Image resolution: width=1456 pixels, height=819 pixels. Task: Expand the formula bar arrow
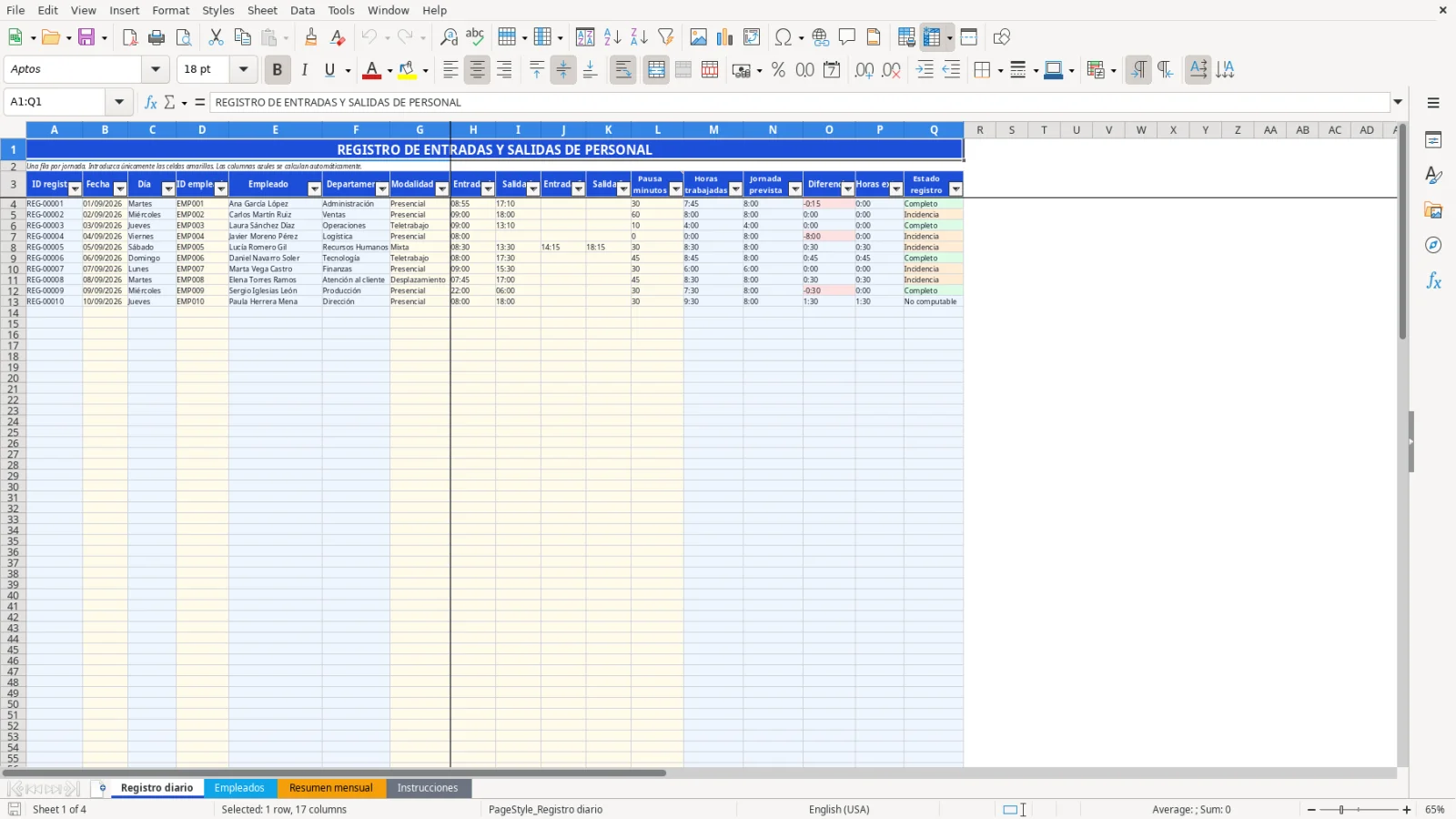[1399, 102]
